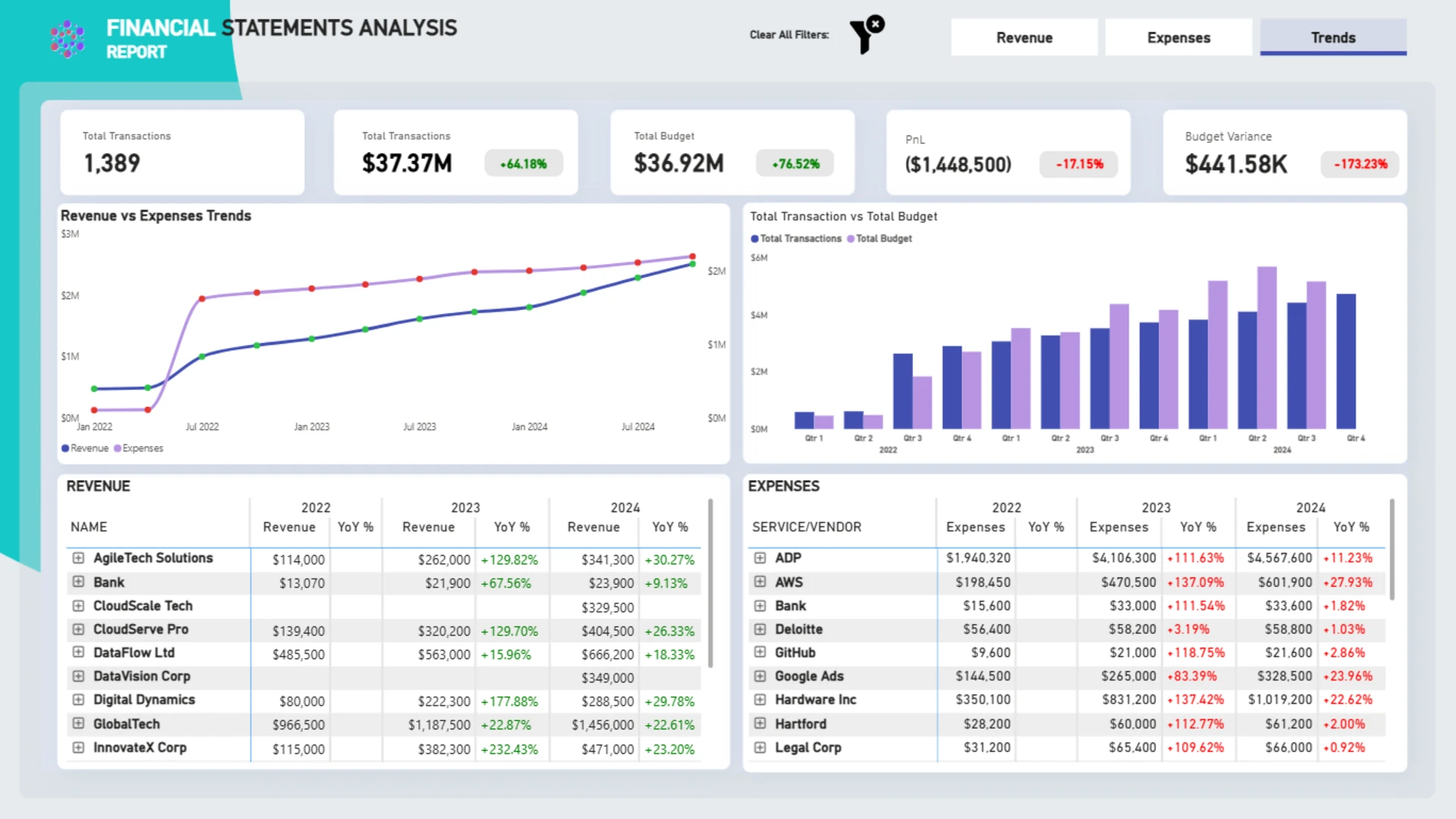Click the Qtr 3 2022 Total Transactions bar
The image size is (1456, 819).
pos(902,391)
